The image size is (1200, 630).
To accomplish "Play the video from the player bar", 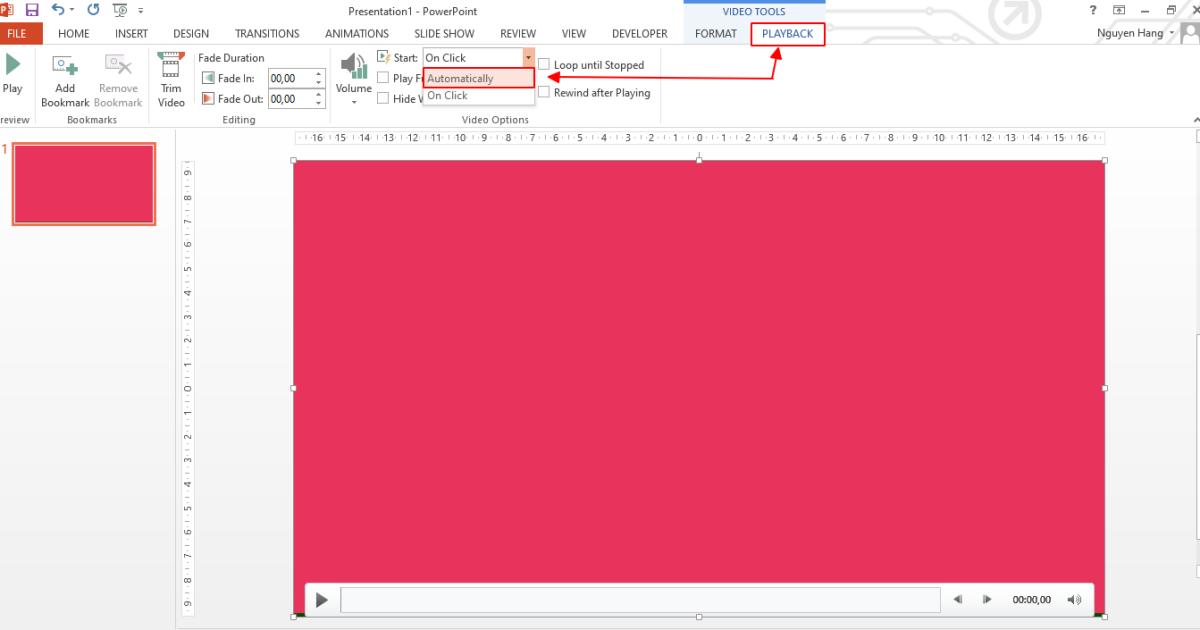I will [321, 599].
